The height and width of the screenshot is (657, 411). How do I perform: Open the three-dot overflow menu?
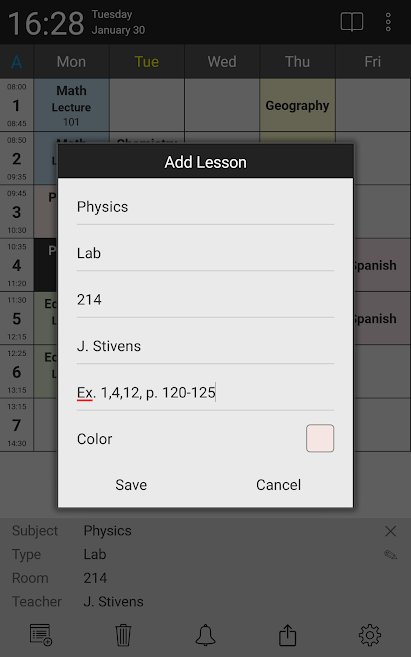388,22
